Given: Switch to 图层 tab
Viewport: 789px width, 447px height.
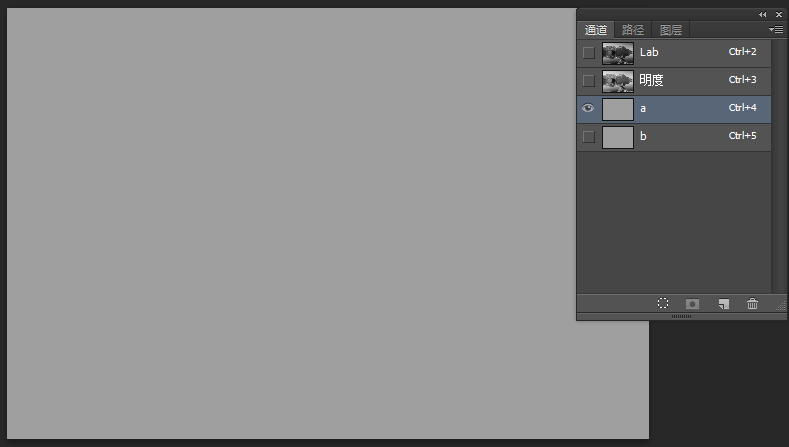Looking at the screenshot, I should click(671, 30).
